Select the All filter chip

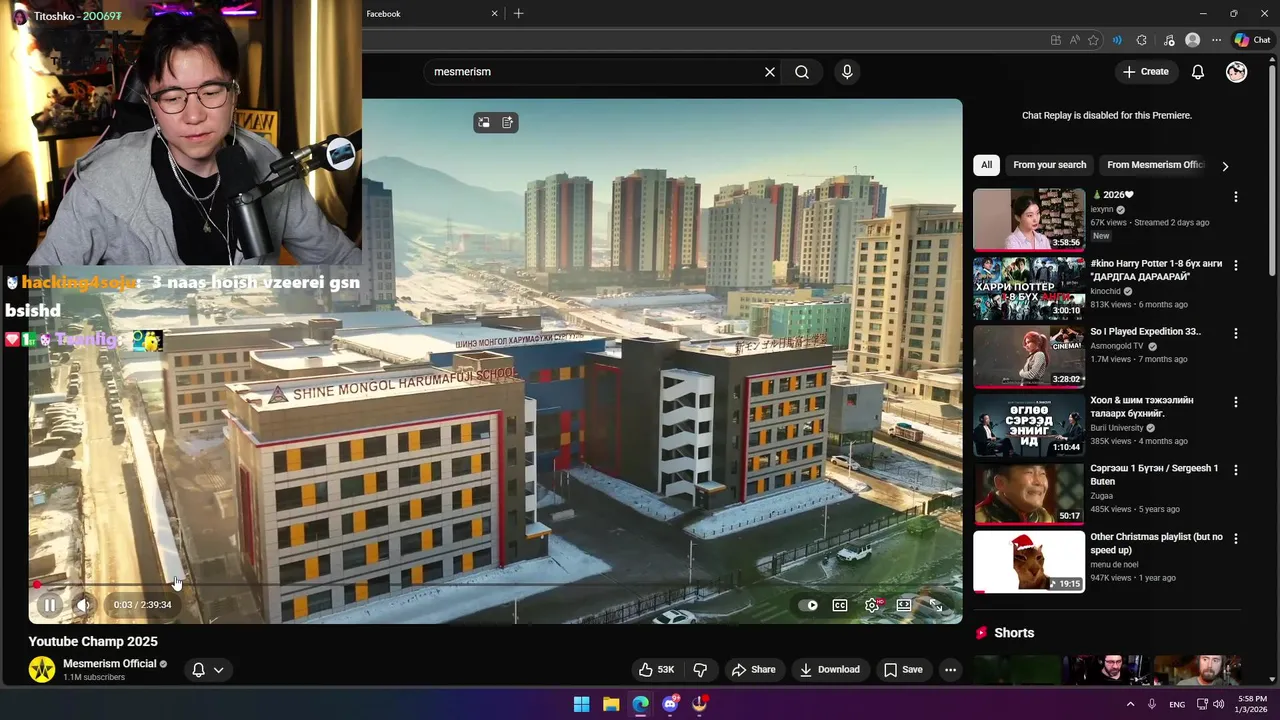[x=986, y=165]
